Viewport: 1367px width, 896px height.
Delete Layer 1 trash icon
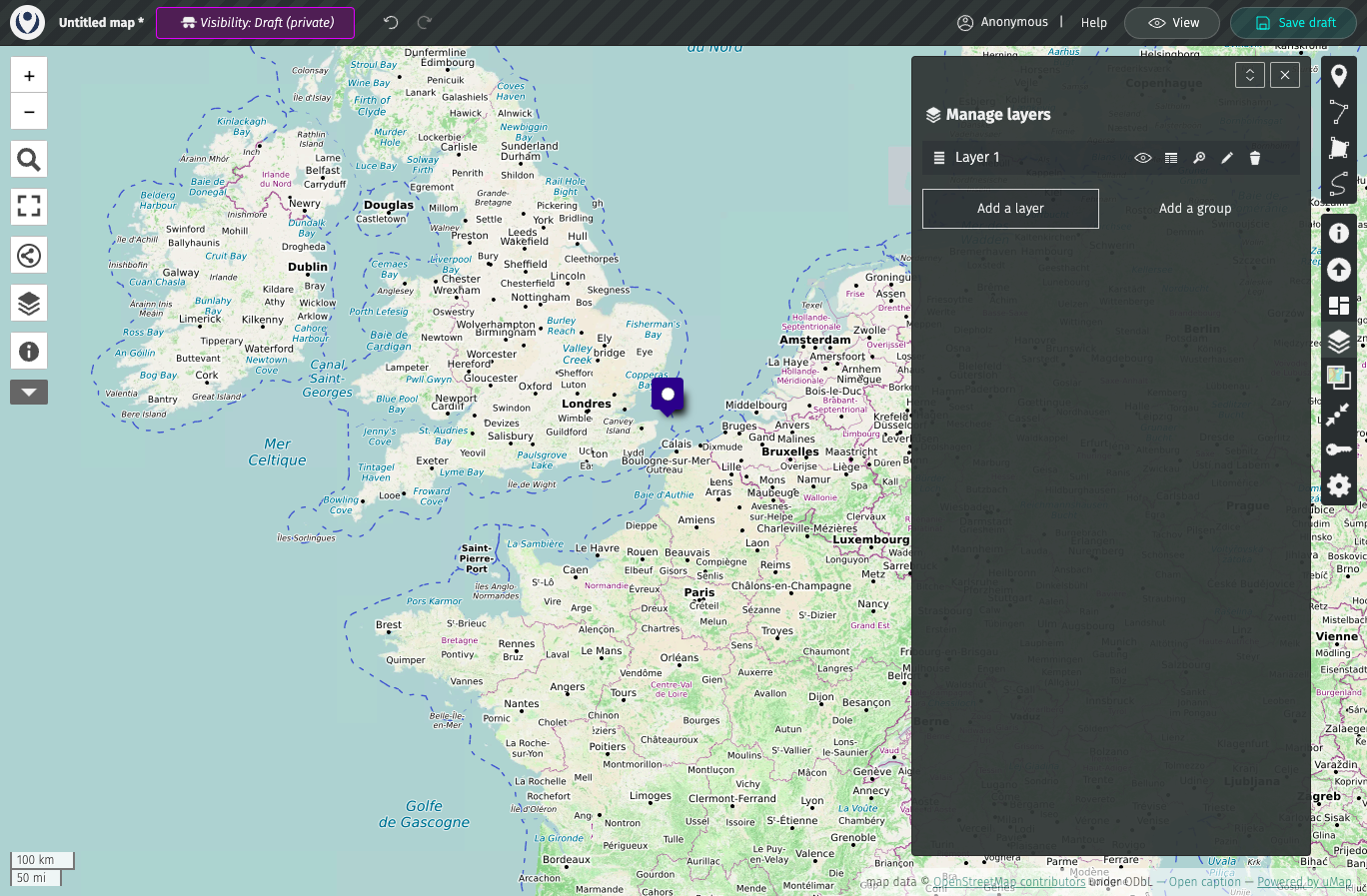(x=1255, y=158)
